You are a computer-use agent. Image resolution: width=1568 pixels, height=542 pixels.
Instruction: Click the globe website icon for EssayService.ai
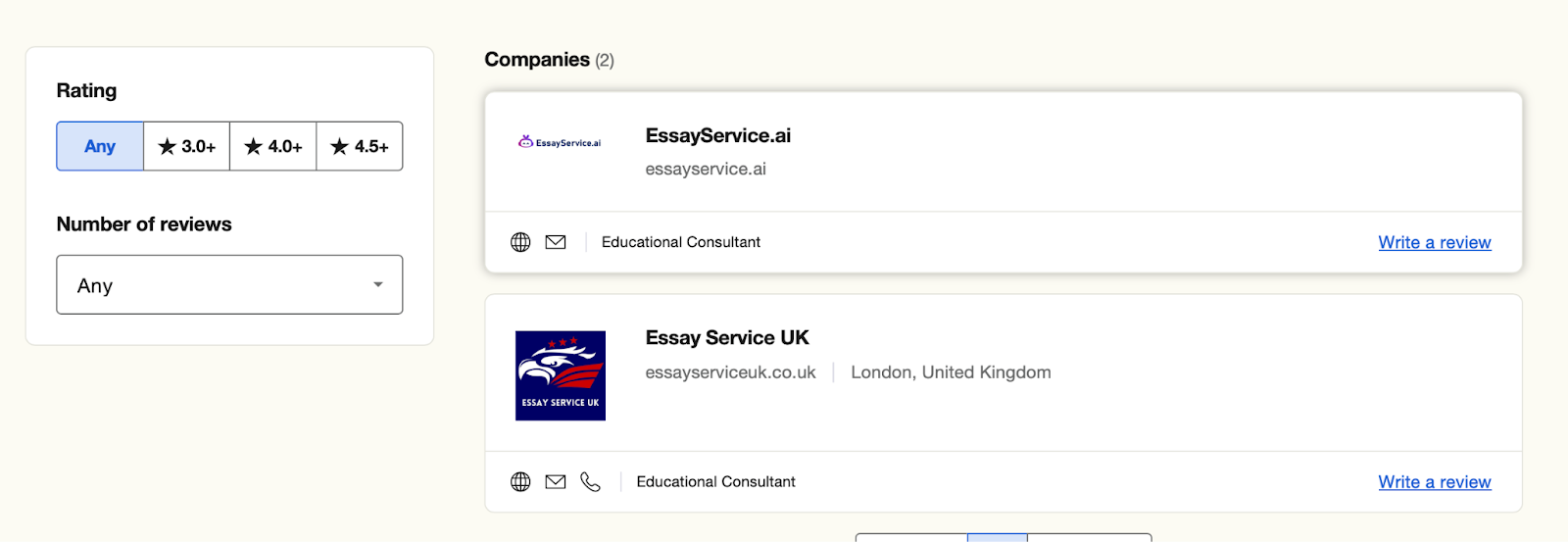pyautogui.click(x=520, y=242)
